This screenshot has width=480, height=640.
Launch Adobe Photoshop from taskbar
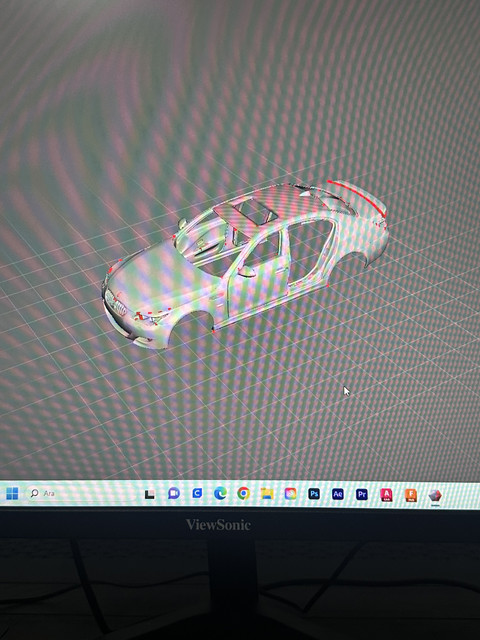(x=314, y=494)
